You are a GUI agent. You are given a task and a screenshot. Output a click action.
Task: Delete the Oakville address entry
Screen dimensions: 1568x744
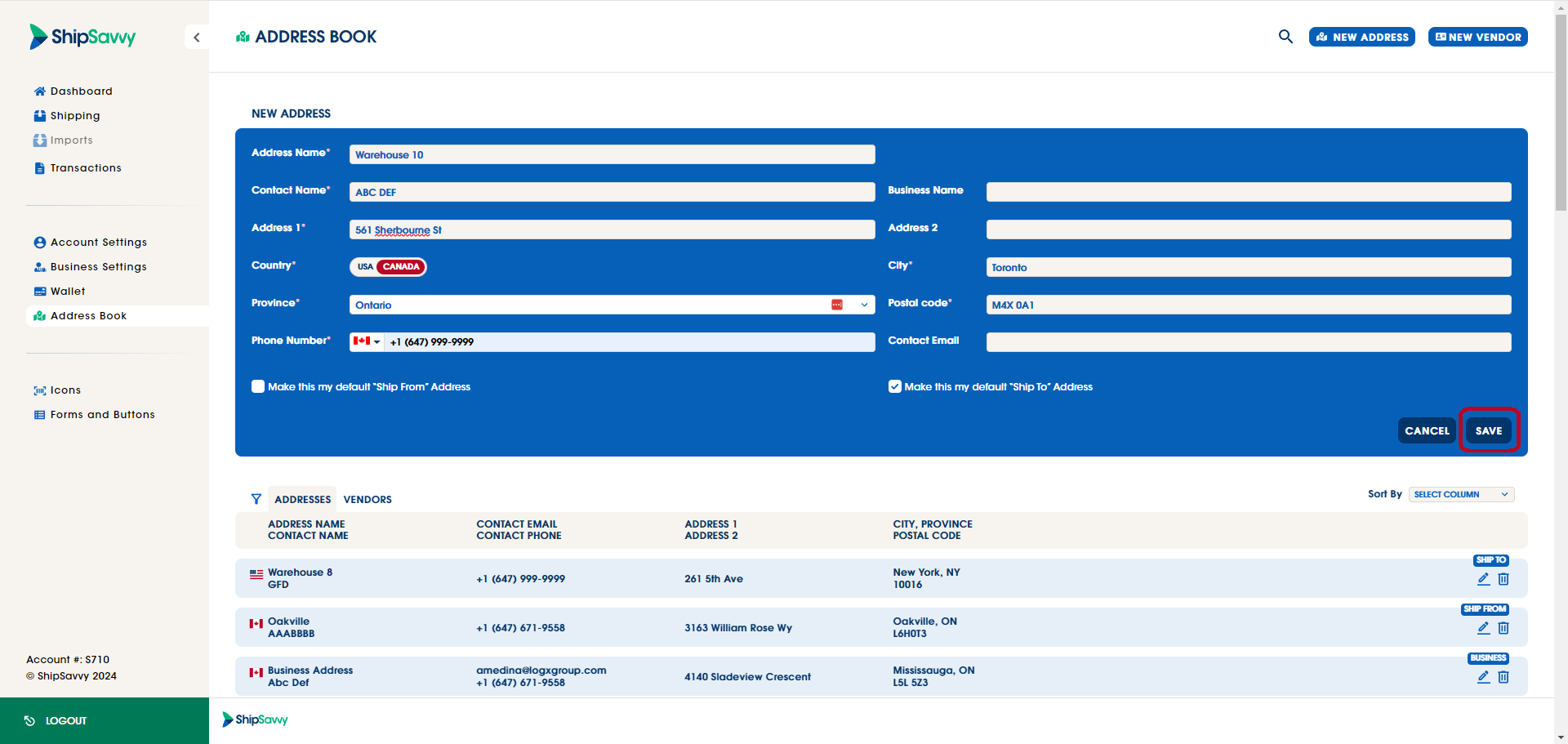click(1503, 628)
